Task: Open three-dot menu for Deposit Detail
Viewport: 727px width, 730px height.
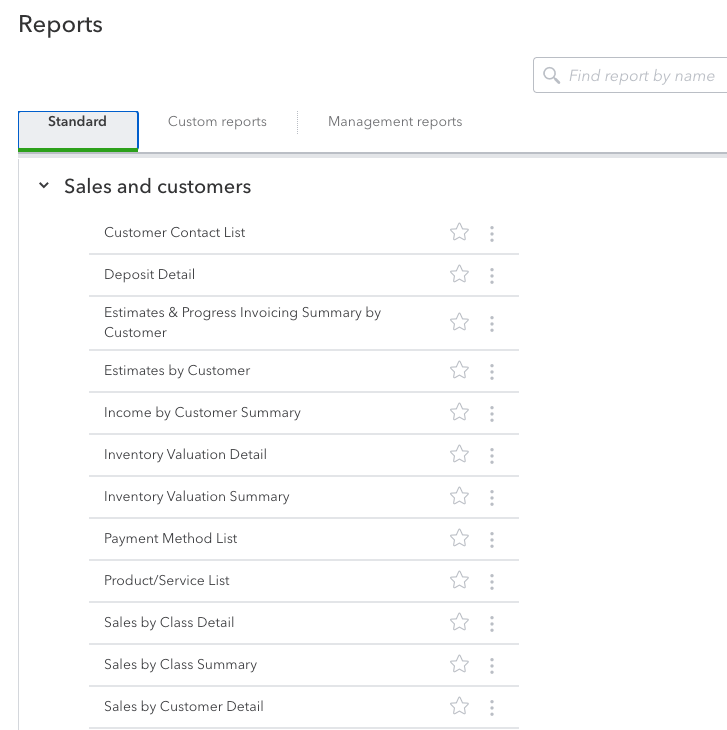Action: coord(492,276)
